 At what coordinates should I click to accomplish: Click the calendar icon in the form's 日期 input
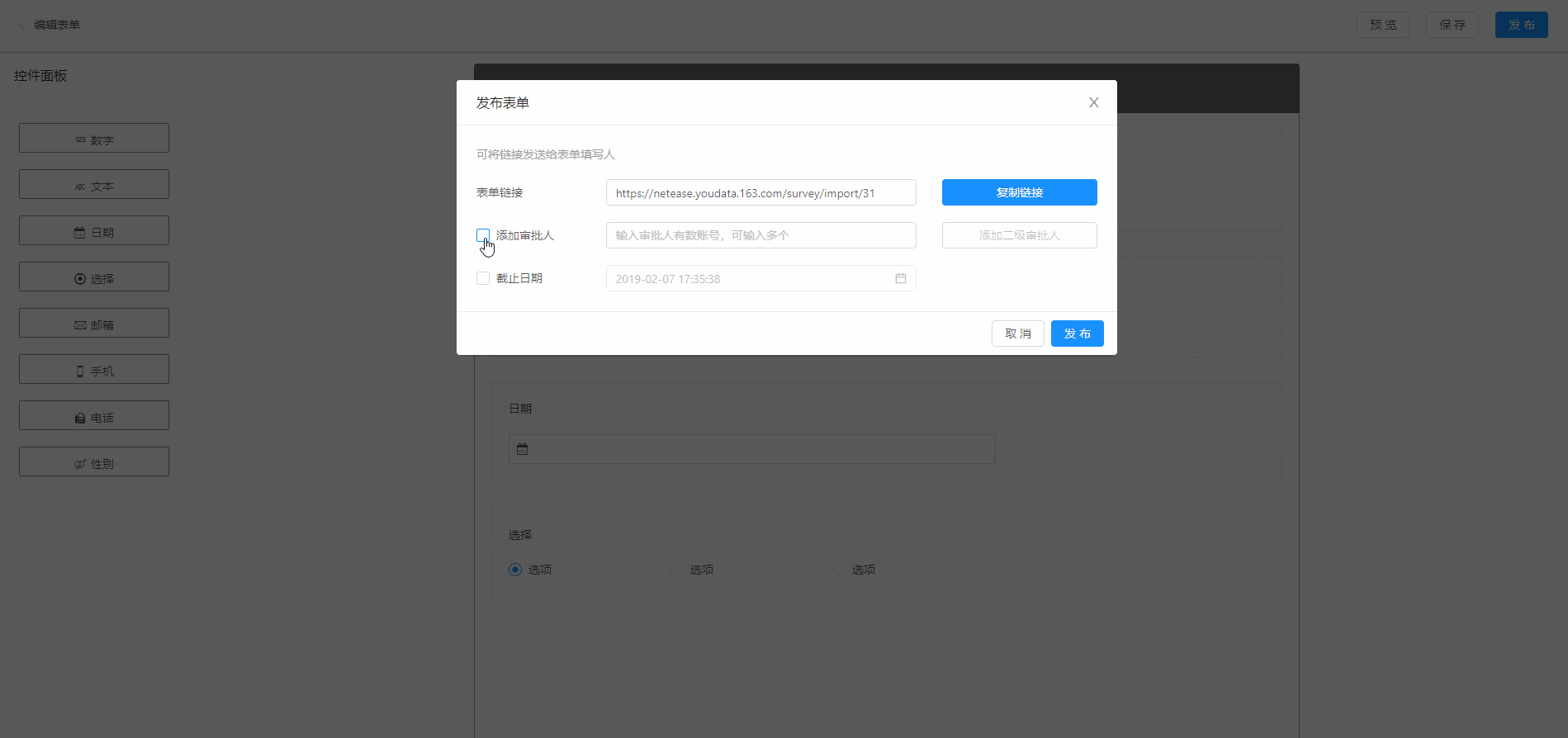coord(522,449)
